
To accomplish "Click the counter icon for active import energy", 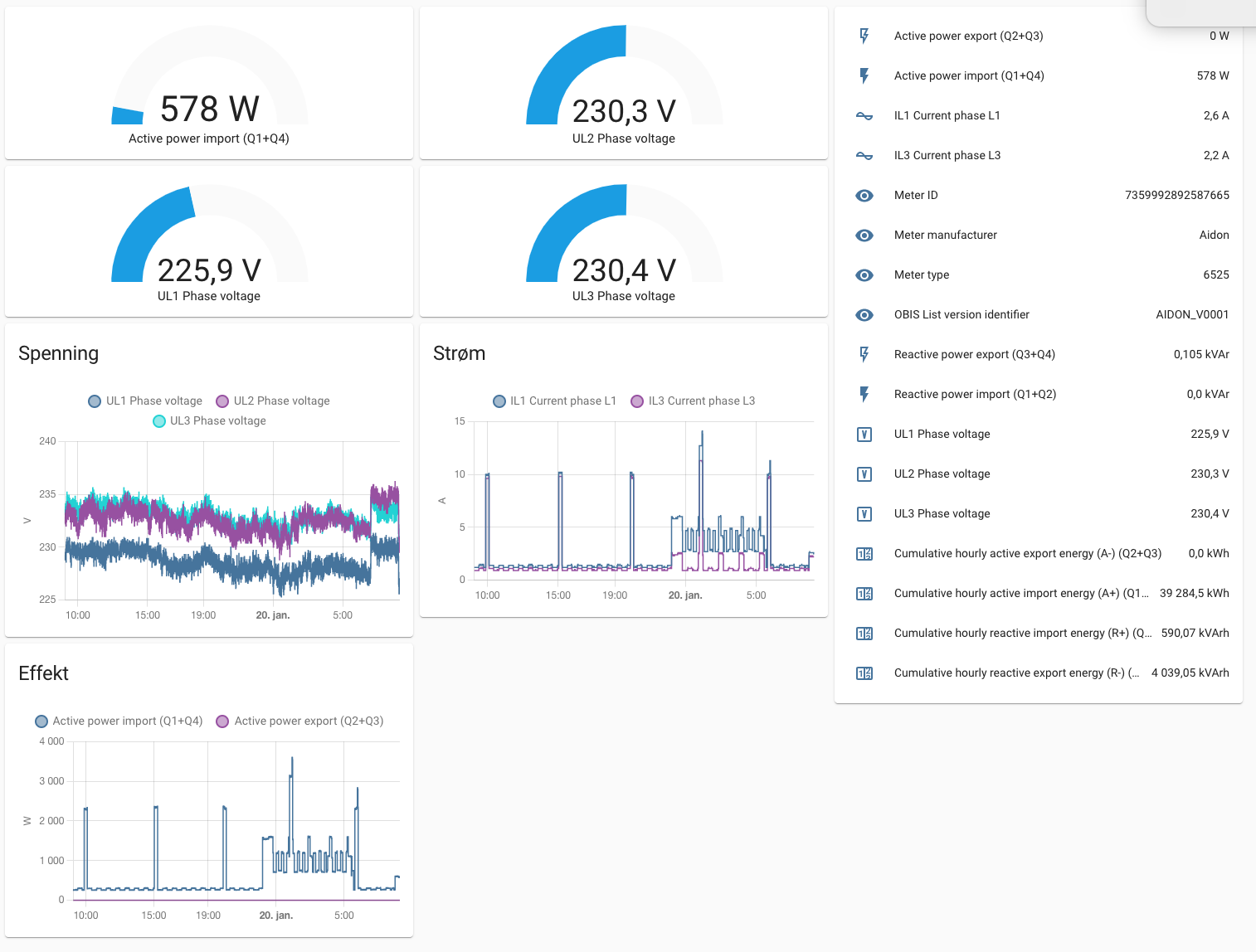I will click(864, 593).
